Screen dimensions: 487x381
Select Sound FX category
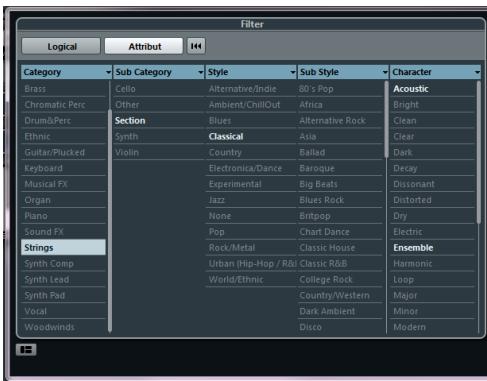[x=63, y=232]
